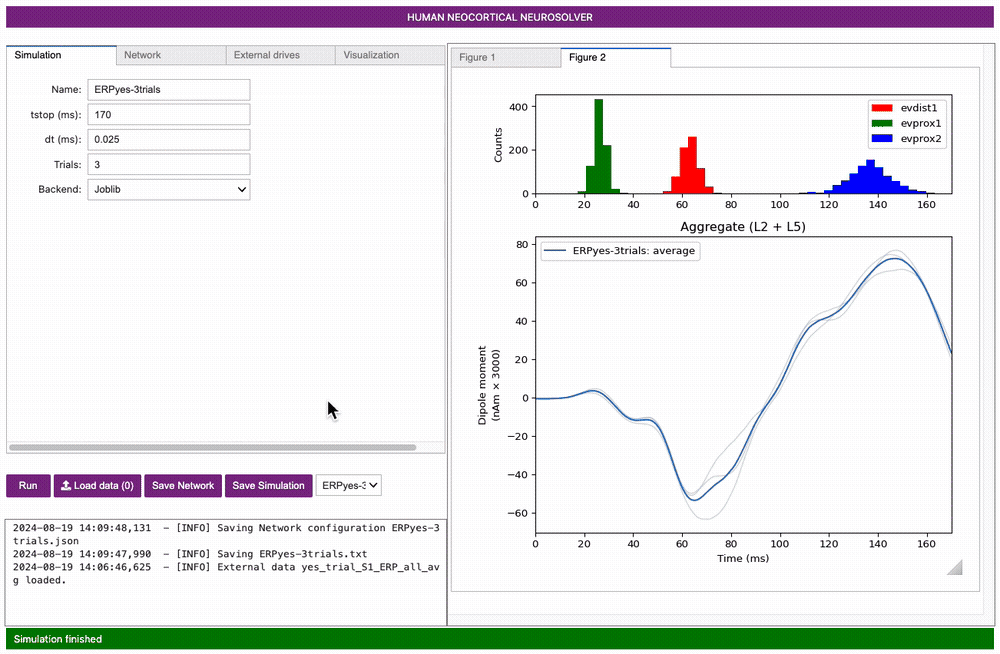
Task: Click the green evprox1 legend swatch
Action: 882,122
